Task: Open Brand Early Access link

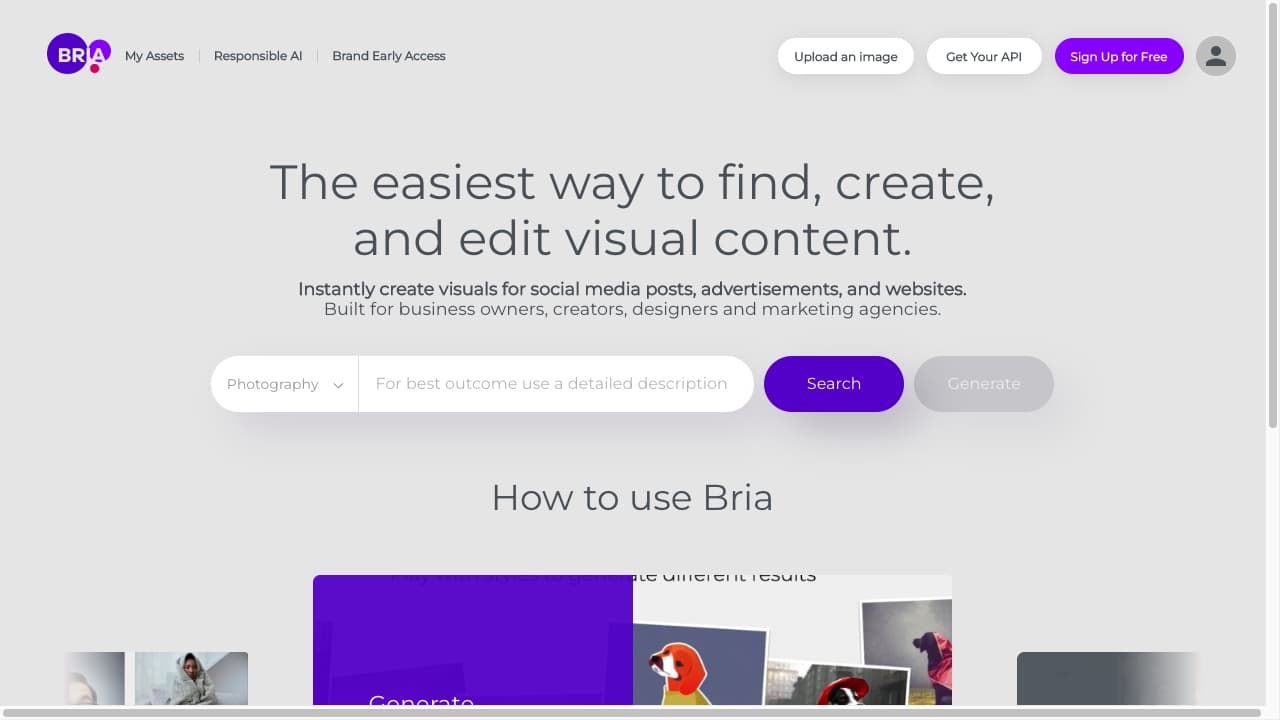Action: (x=388, y=56)
